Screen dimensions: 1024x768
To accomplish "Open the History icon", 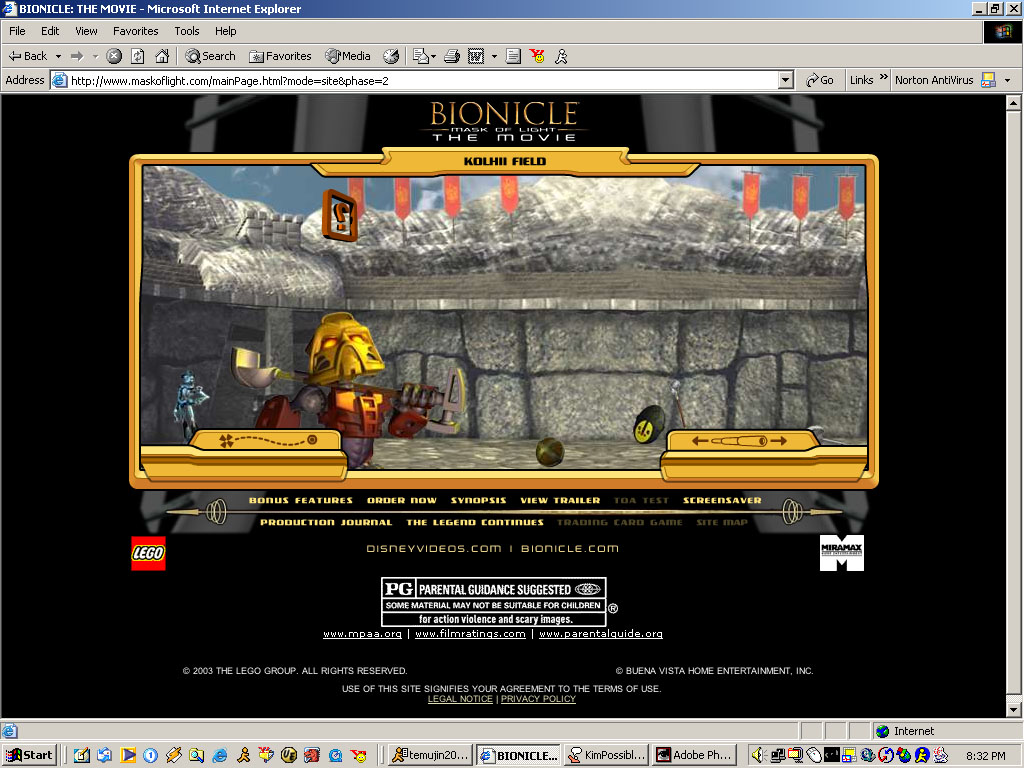I will pos(391,56).
